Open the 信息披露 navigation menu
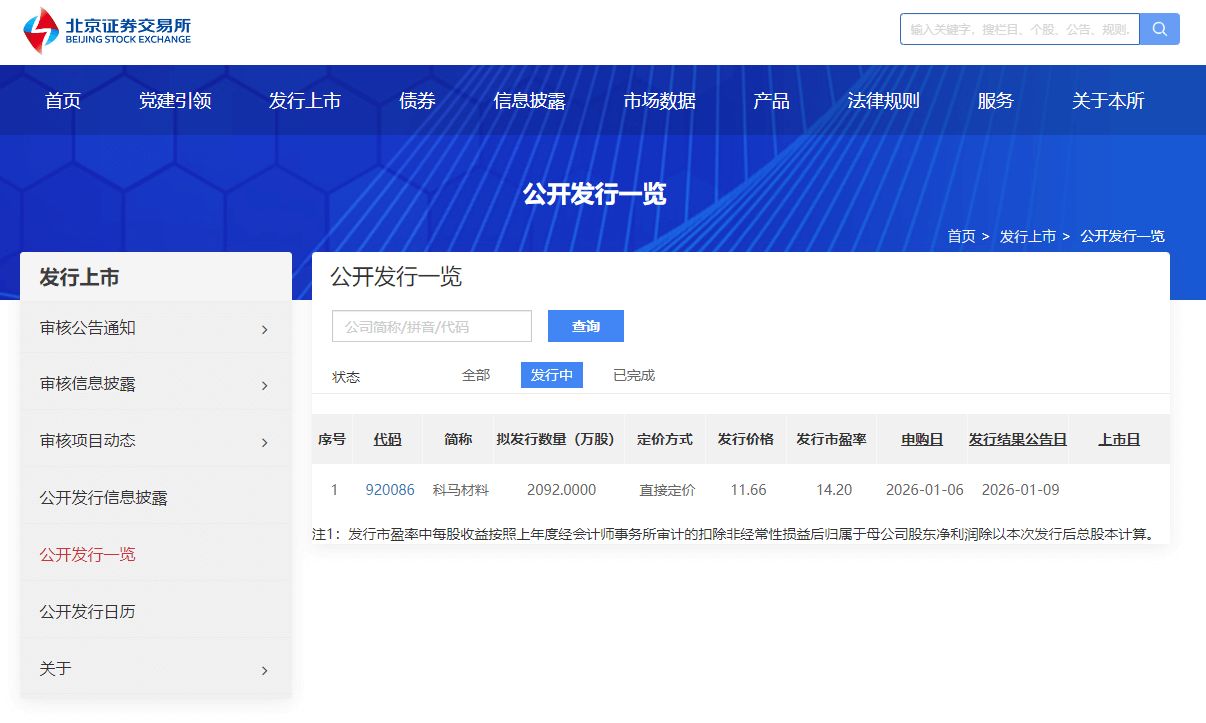 pos(529,101)
